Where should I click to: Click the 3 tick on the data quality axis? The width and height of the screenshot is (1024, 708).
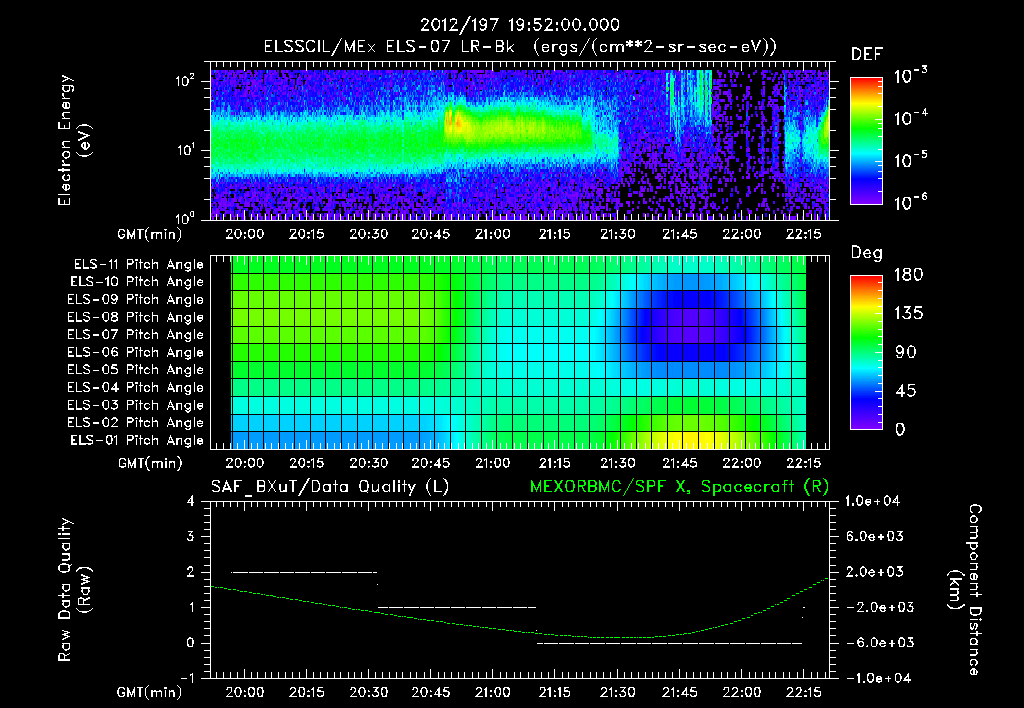[x=190, y=536]
